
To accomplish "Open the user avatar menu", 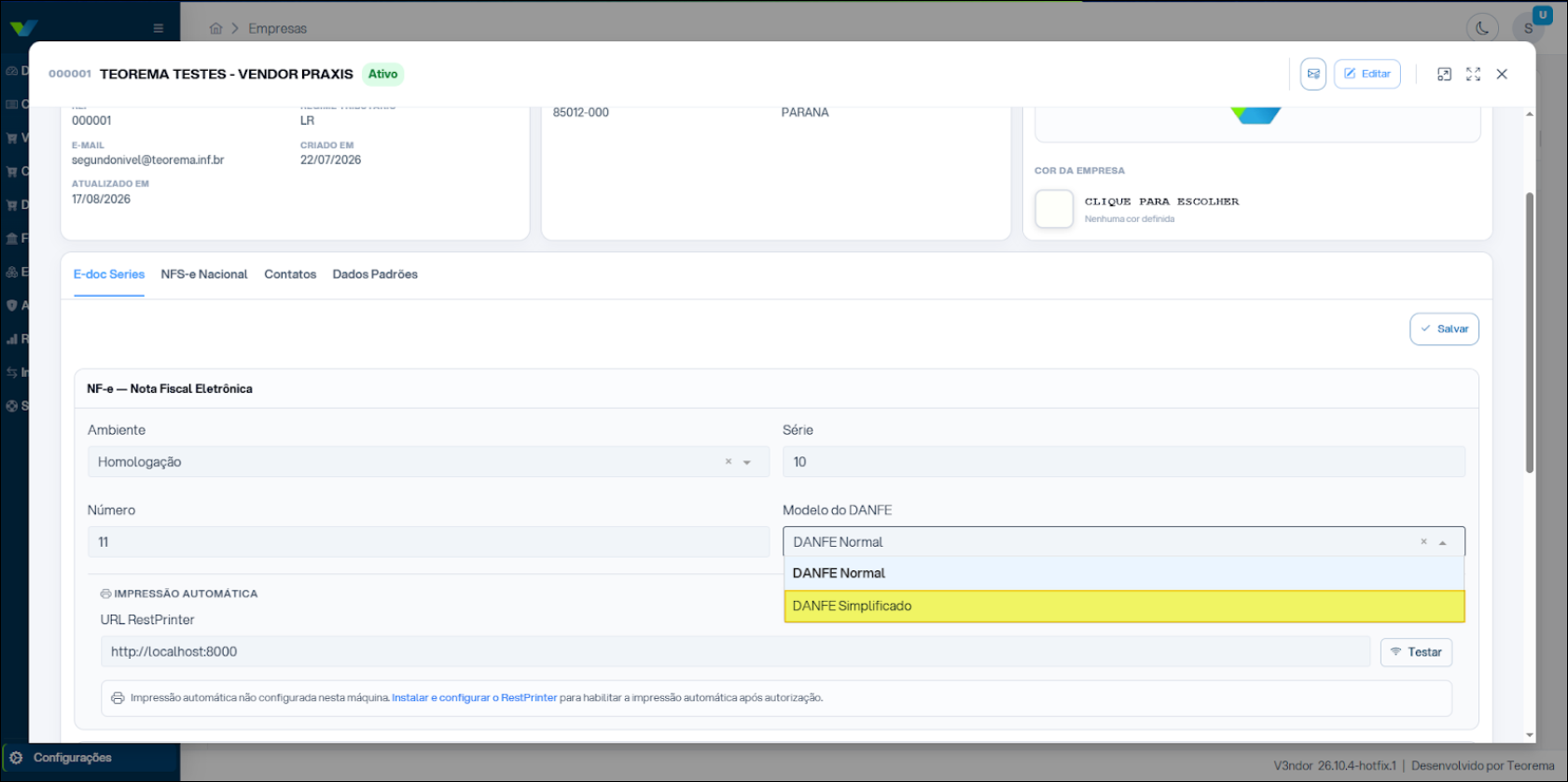I will (1529, 28).
